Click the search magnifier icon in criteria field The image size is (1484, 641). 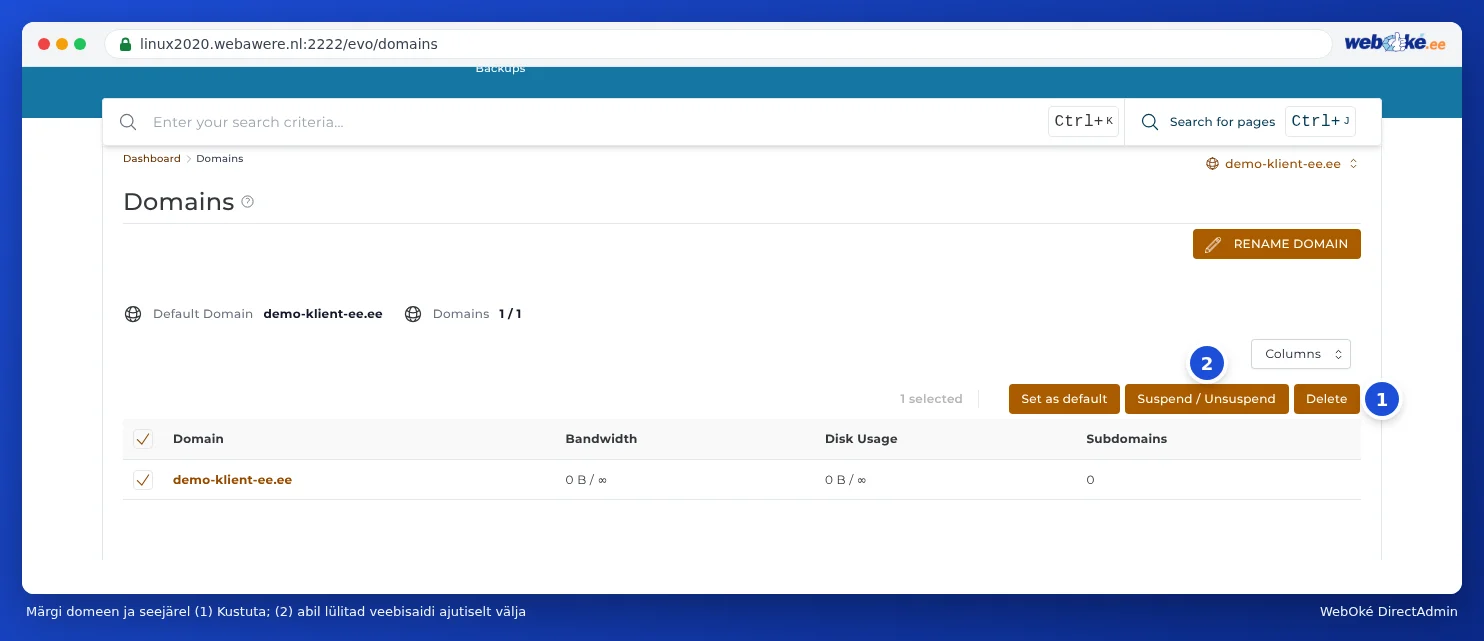point(128,122)
